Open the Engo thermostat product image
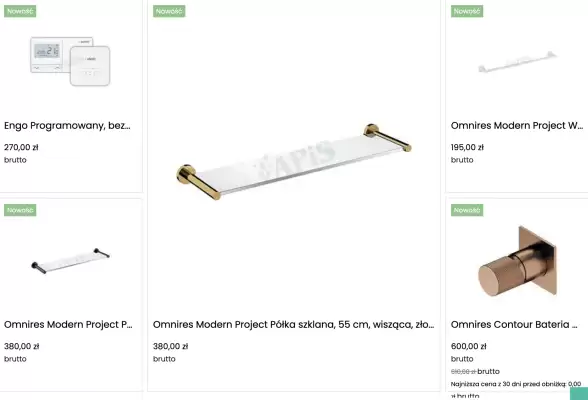This screenshot has width=588, height=400. [x=70, y=61]
